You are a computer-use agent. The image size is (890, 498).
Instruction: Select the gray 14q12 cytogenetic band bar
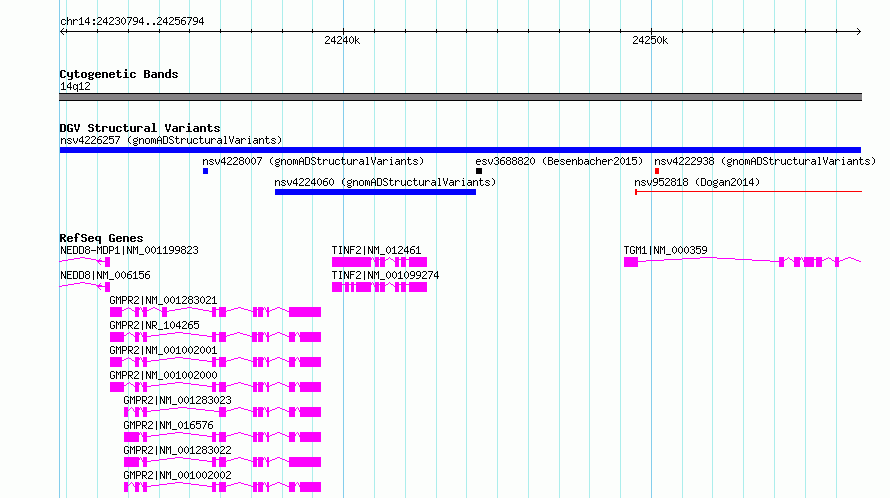coord(460,97)
